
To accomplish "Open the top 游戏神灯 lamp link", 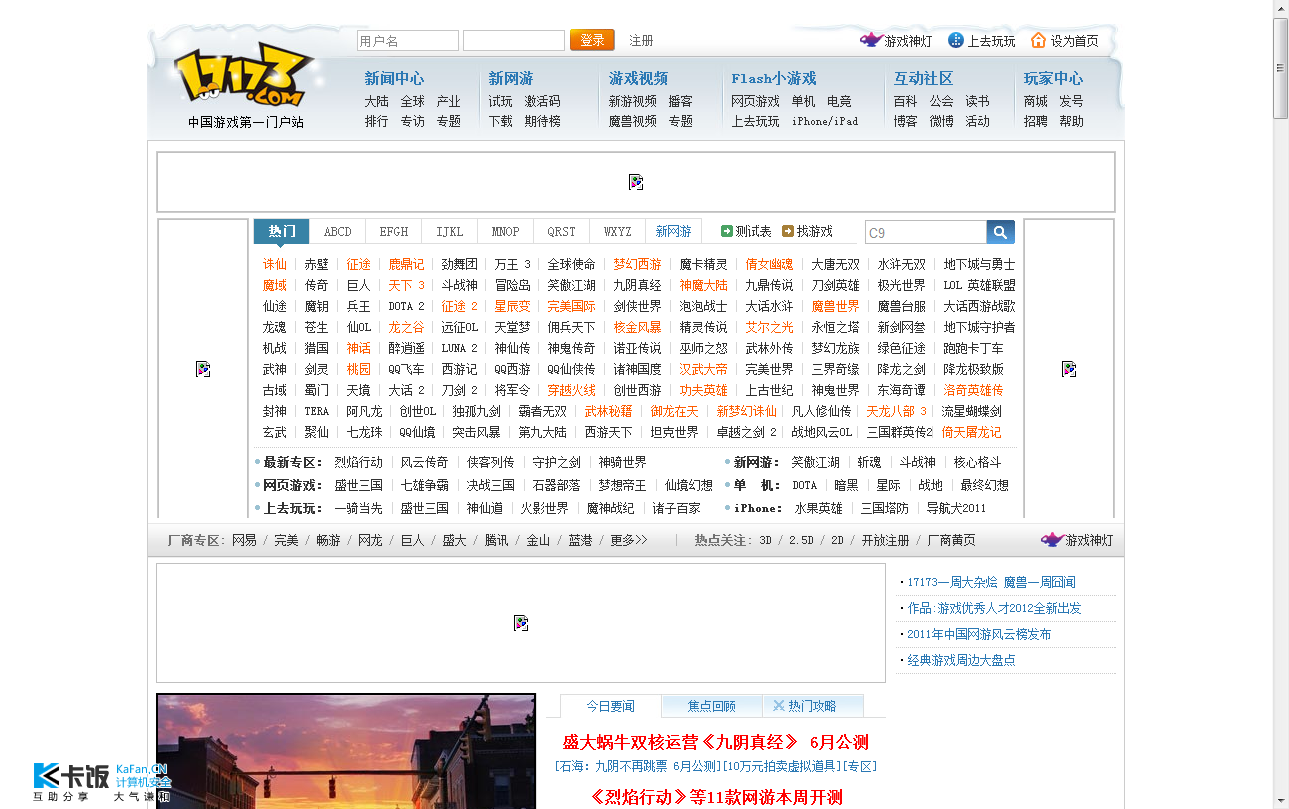I will [x=896, y=41].
